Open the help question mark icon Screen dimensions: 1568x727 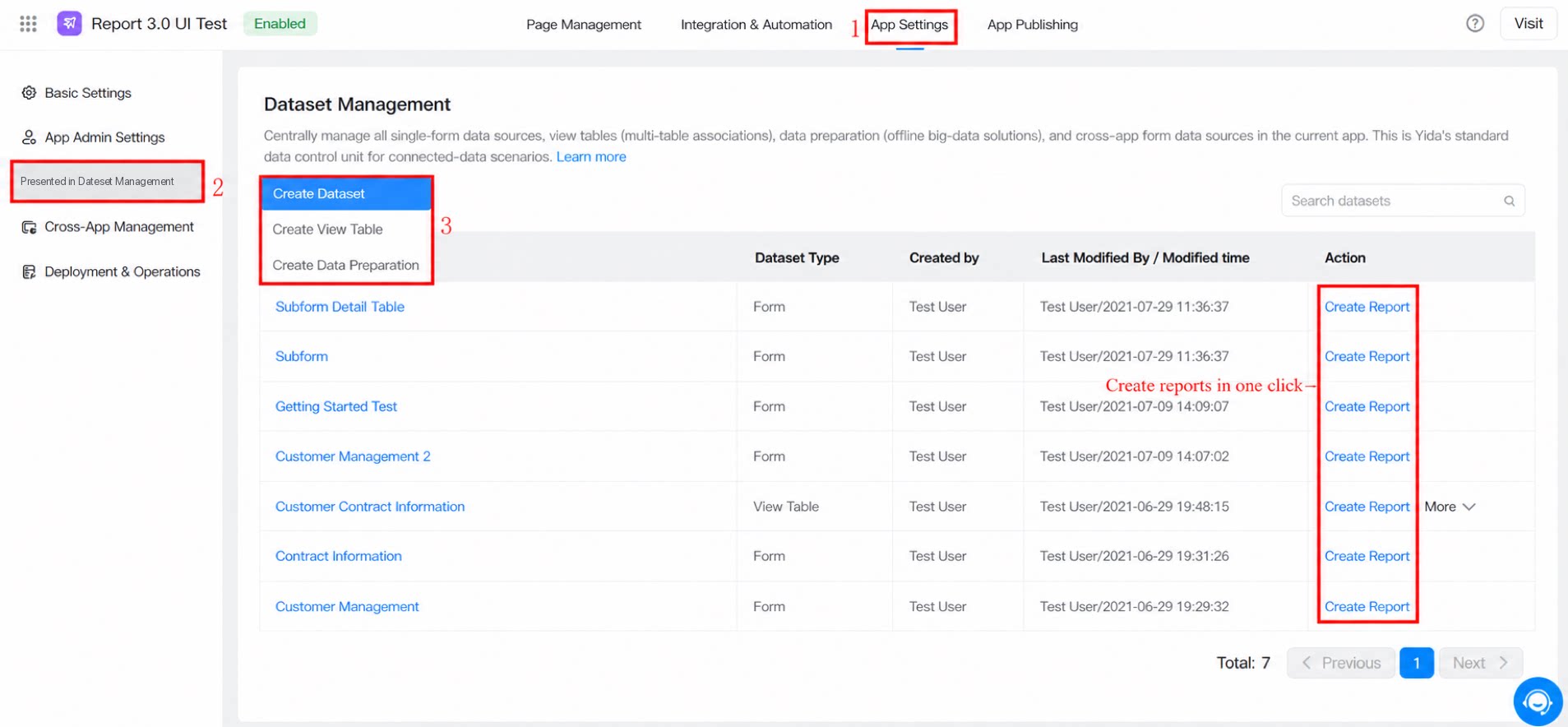1475,24
